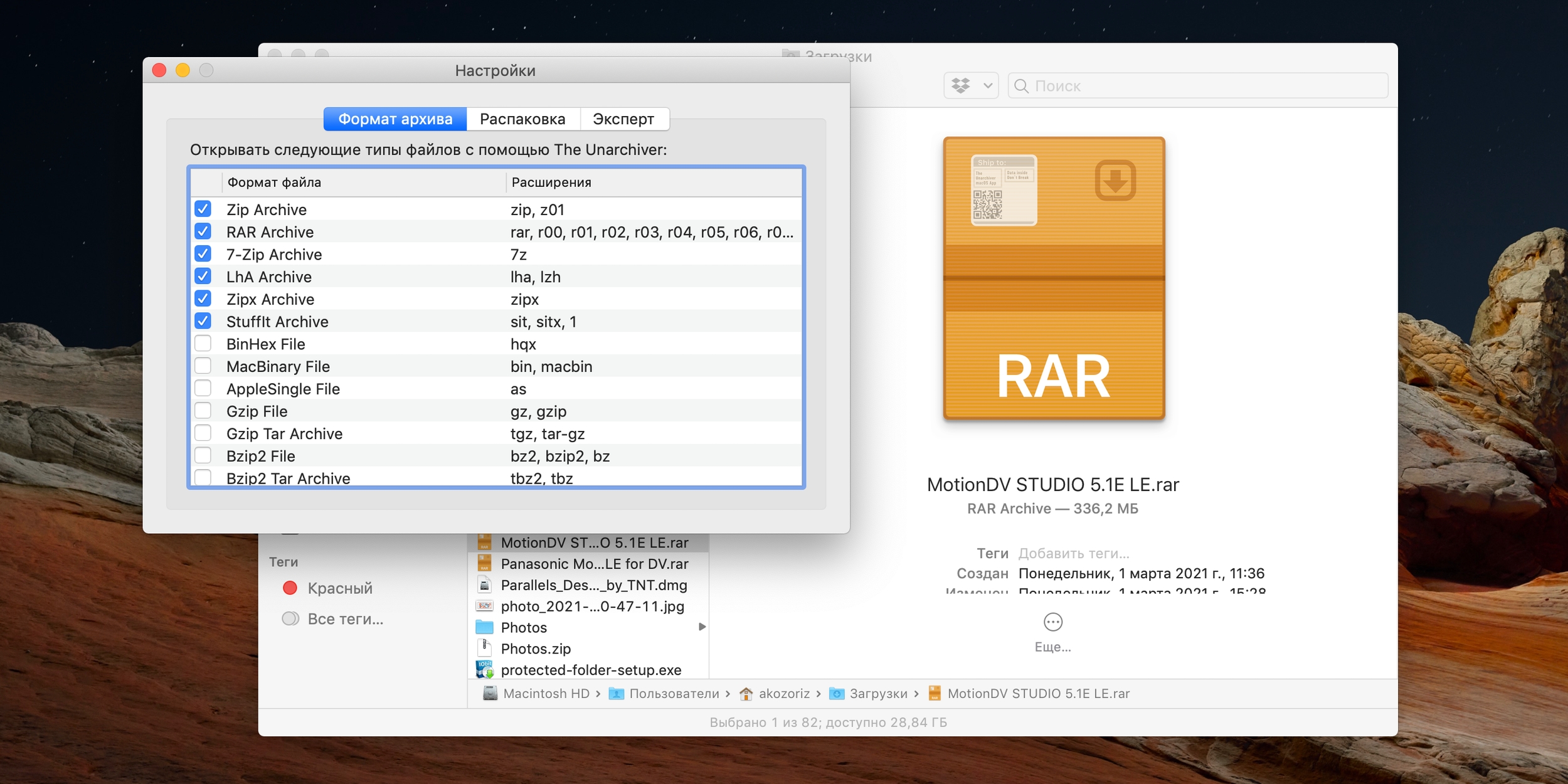Screen dimensions: 1568x784
Task: Click akozoriz home in path bar
Action: (x=775, y=694)
